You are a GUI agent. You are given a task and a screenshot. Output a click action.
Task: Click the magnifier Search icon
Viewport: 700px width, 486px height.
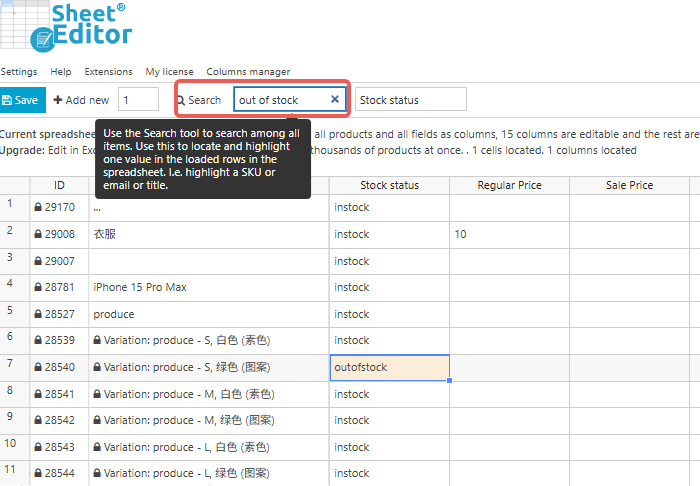[181, 100]
